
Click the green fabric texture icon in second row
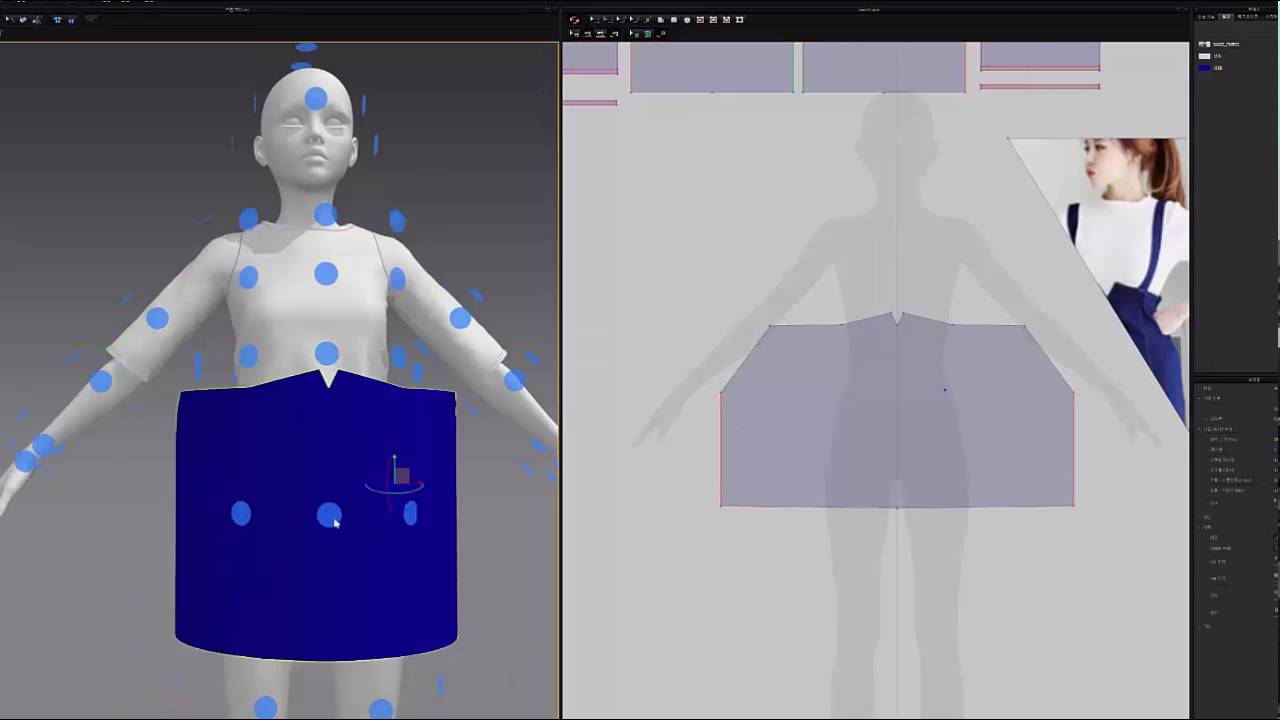pos(647,34)
